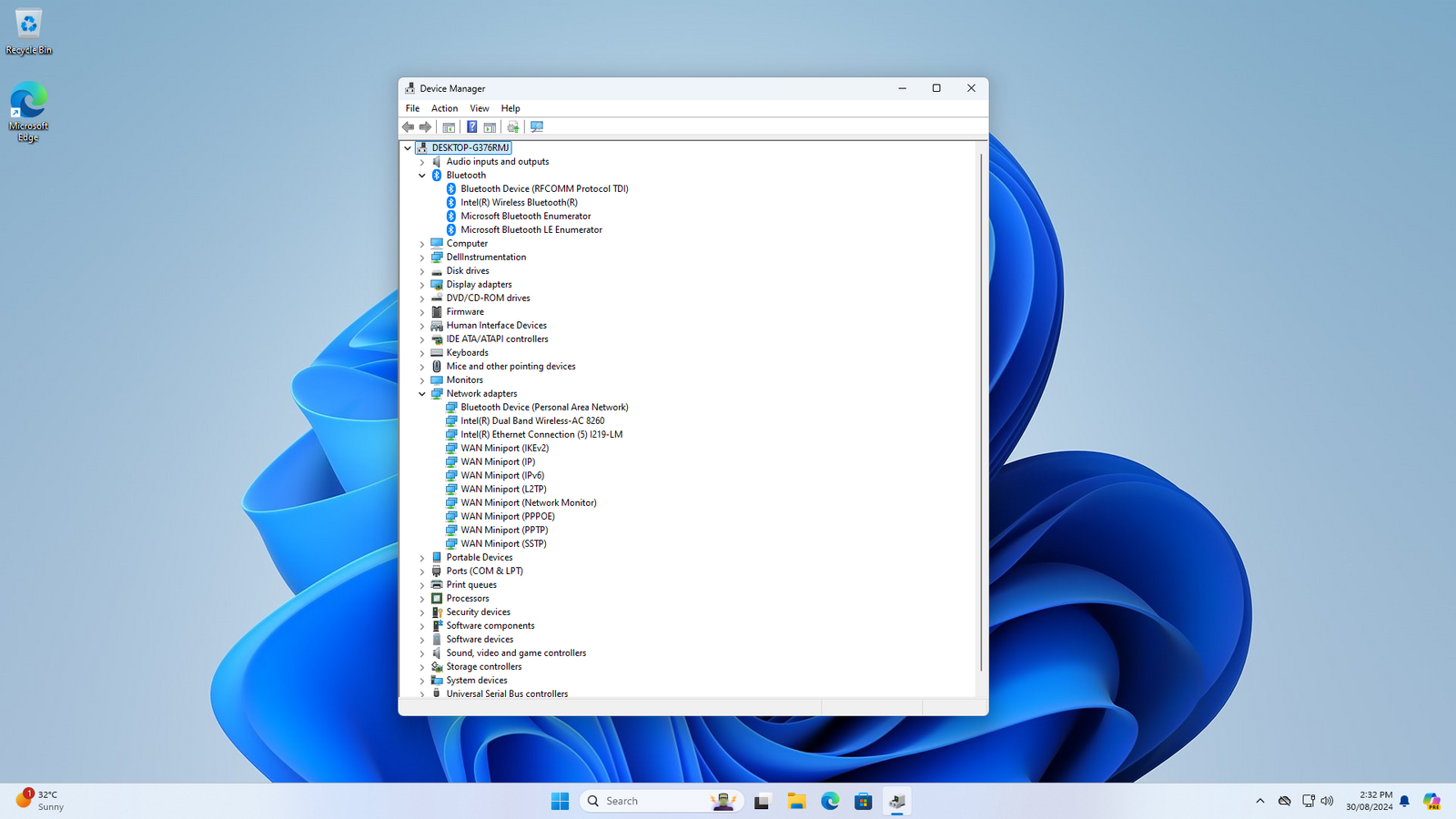The width and height of the screenshot is (1456, 819).
Task: Open the weather widget showing 32°C Sunny
Action: point(41,801)
